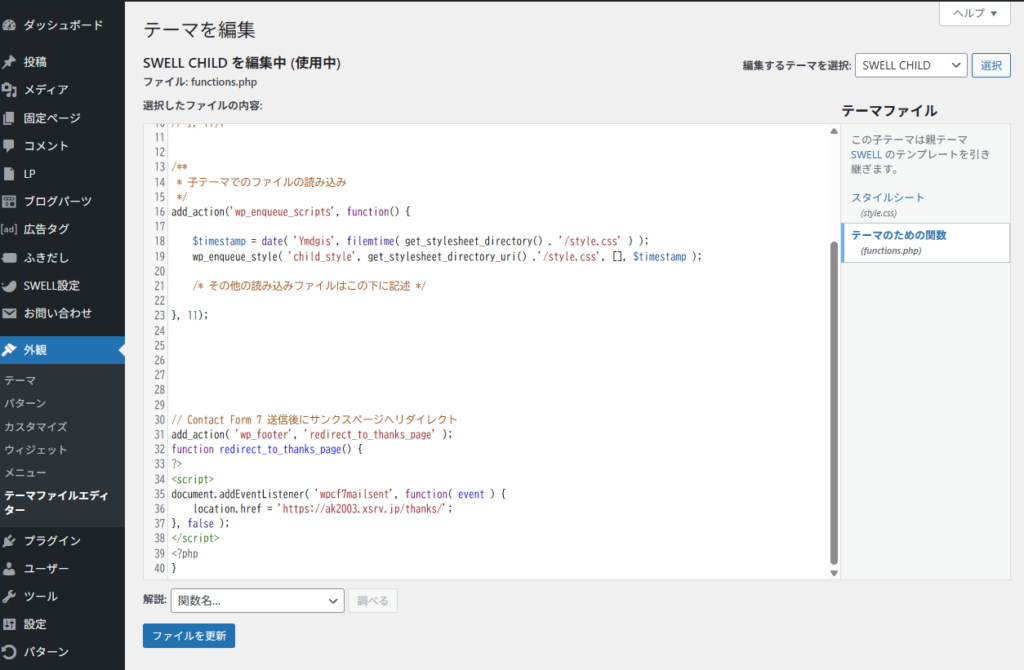1024x670 pixels.
Task: Click the 選択 button beside theme selector
Action: pyautogui.click(x=991, y=65)
